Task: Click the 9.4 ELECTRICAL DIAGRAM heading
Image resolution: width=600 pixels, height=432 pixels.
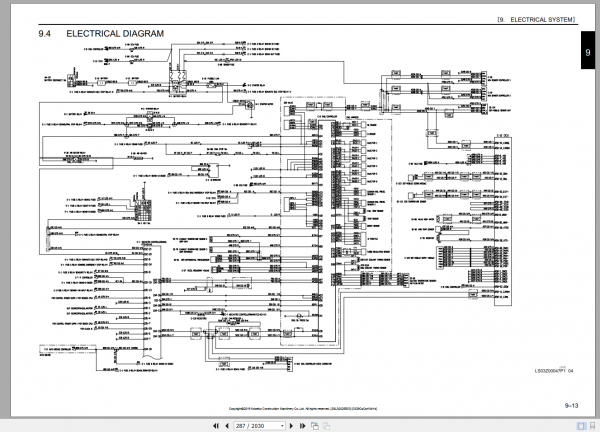Action: point(101,34)
